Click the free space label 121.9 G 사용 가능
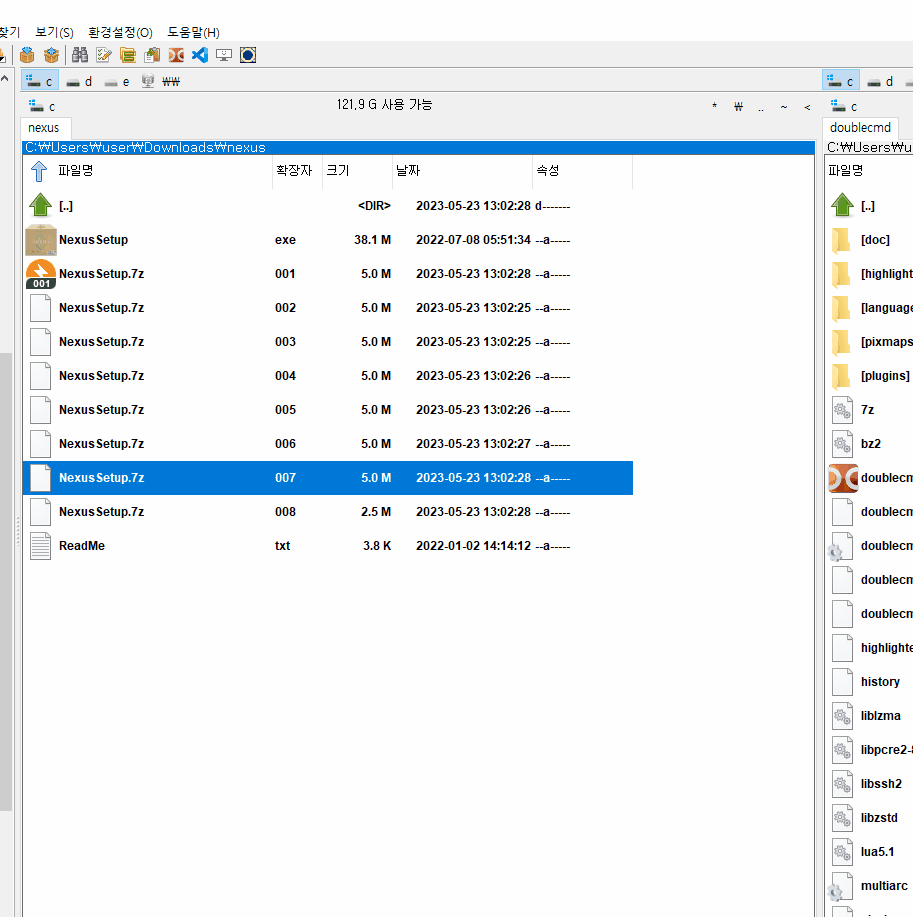The width and height of the screenshot is (913, 917). click(384, 105)
